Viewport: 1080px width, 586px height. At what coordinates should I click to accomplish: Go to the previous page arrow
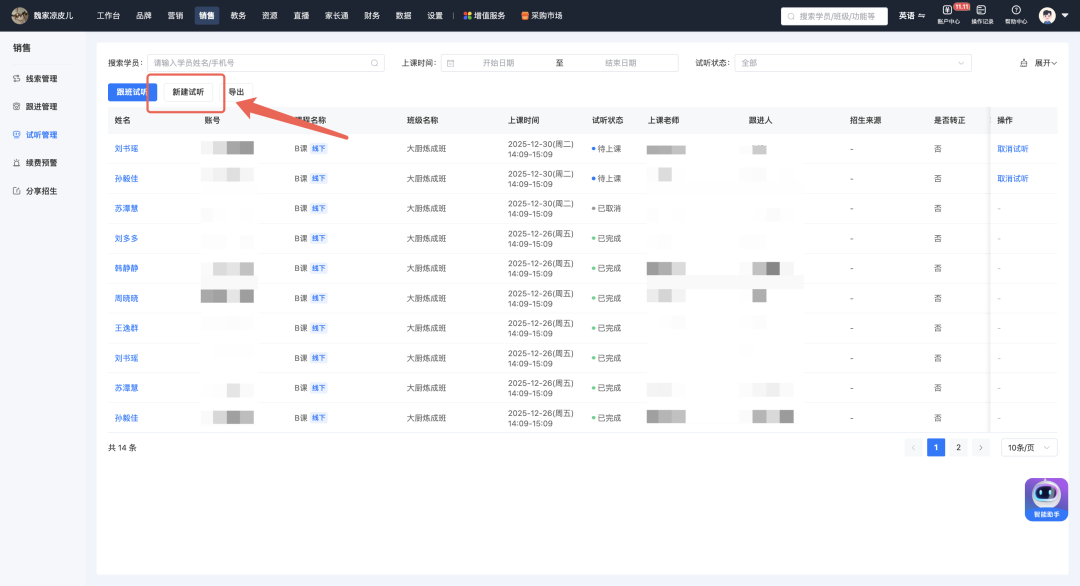point(913,448)
